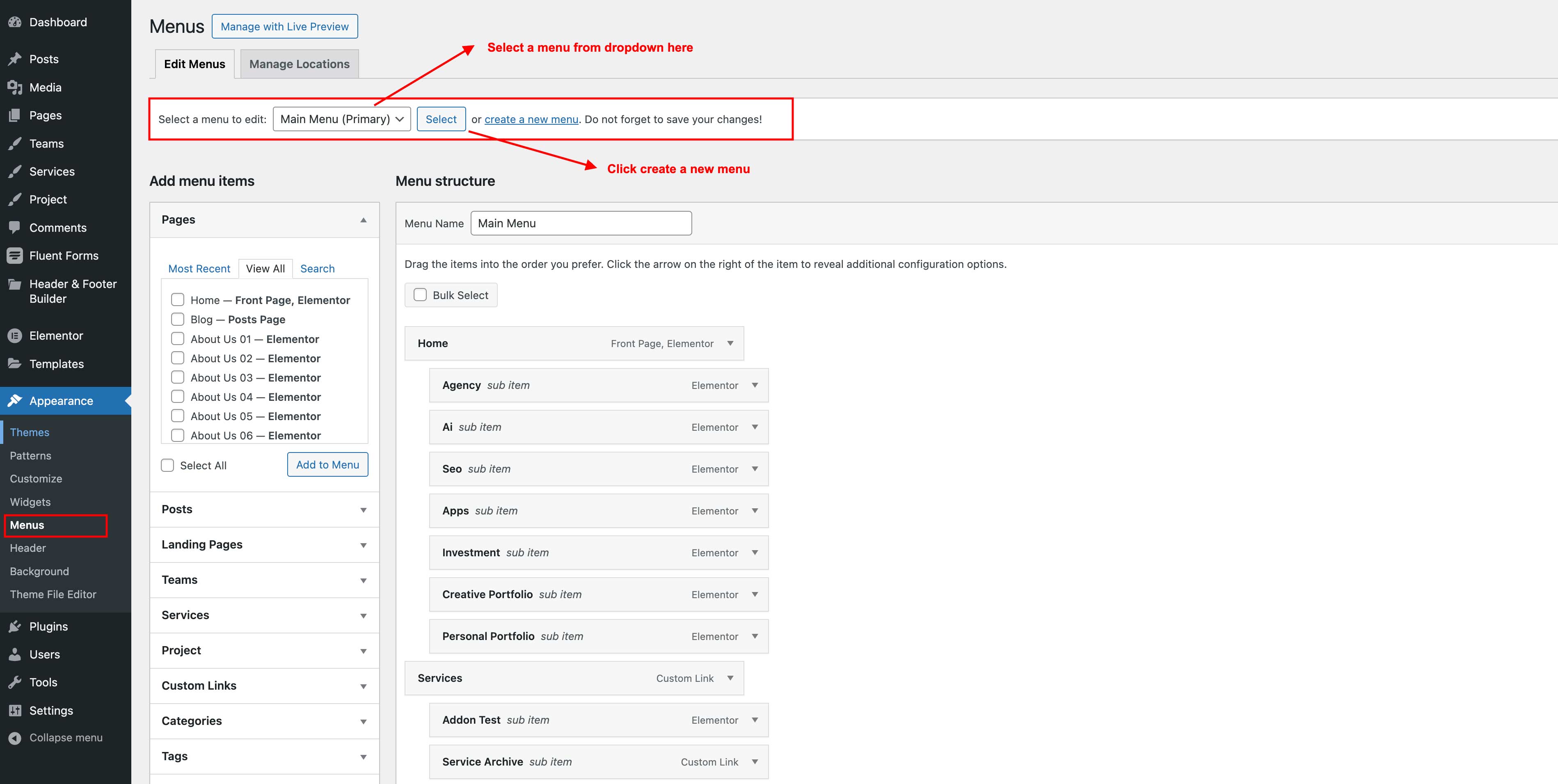Click the Teams pin icon
The height and width of the screenshot is (784, 1558).
[x=15, y=143]
